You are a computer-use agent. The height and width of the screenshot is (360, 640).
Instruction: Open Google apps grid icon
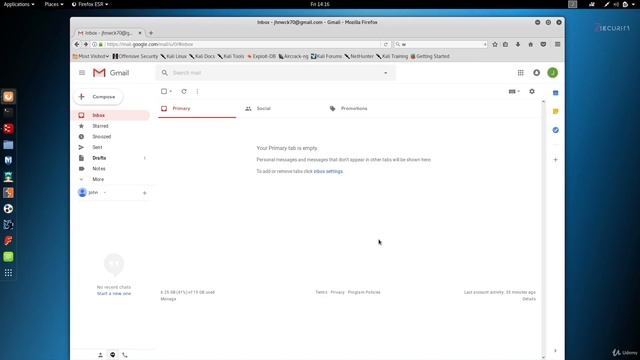520,73
